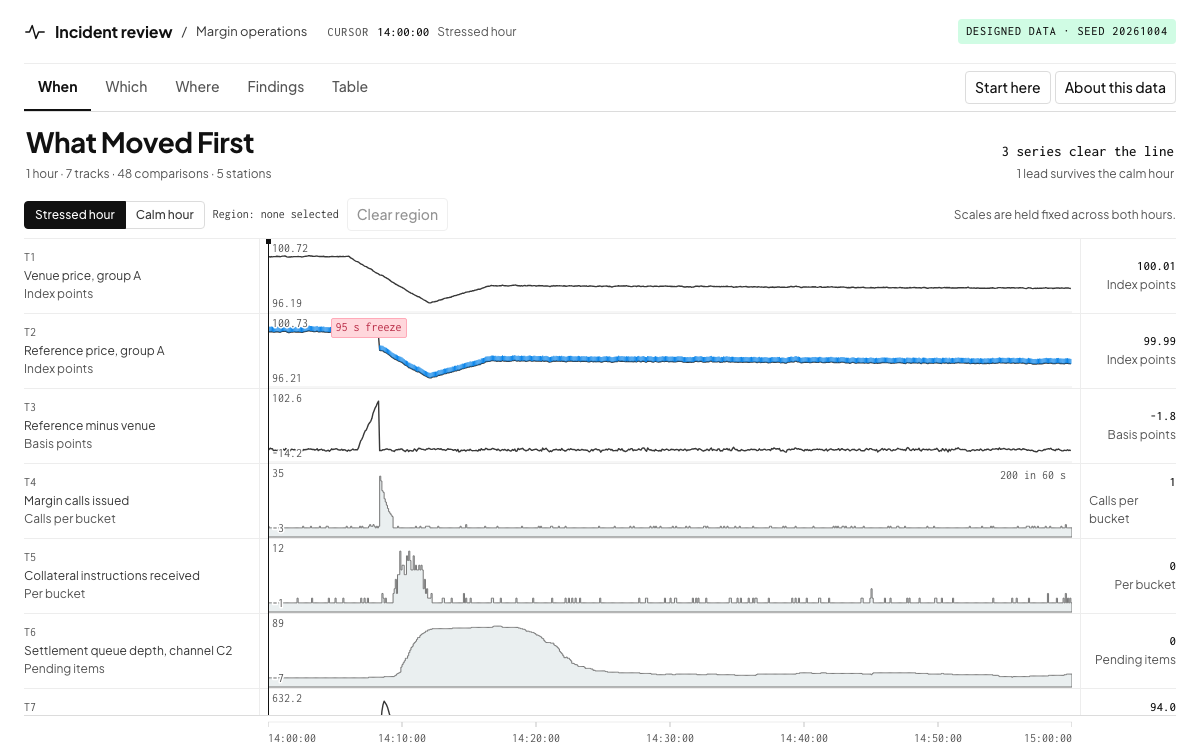This screenshot has width=1200, height=750.
Task: Click the 14:50:00 time axis label
Action: pyautogui.click(x=938, y=738)
